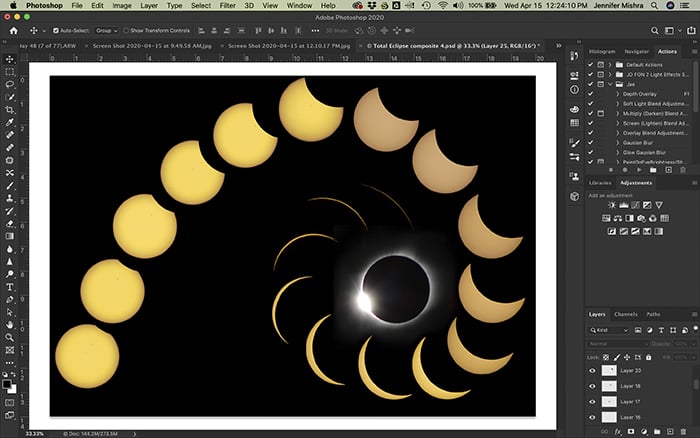Enable Show Transform Controls checkbox
700x438 pixels.
(126, 31)
